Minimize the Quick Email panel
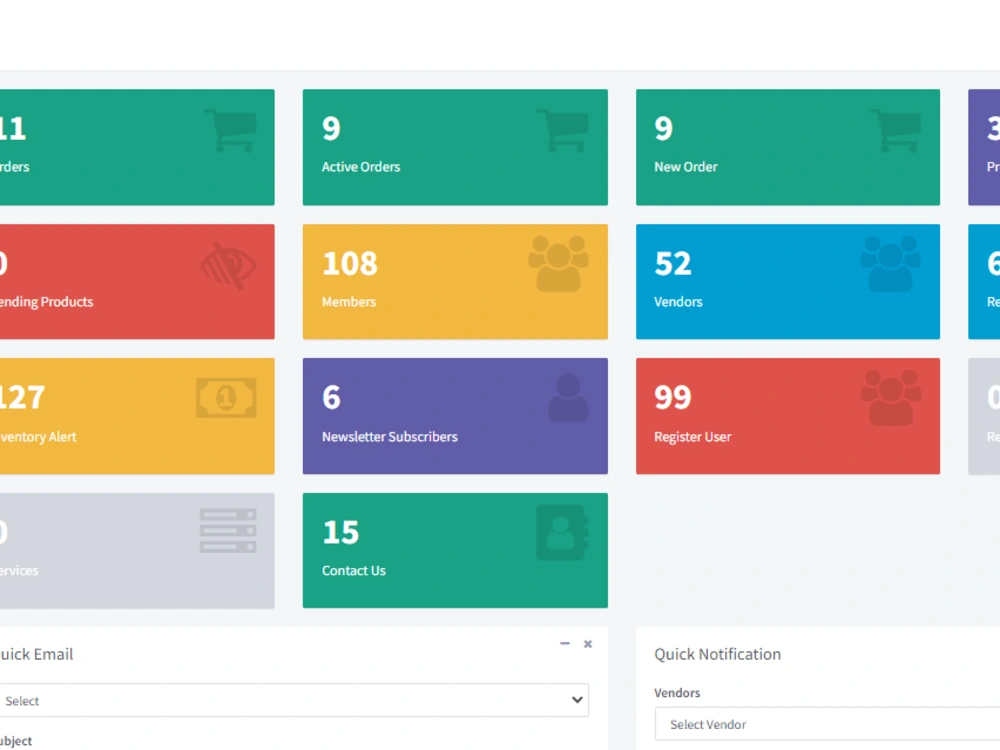This screenshot has height=750, width=1000. coord(564,644)
